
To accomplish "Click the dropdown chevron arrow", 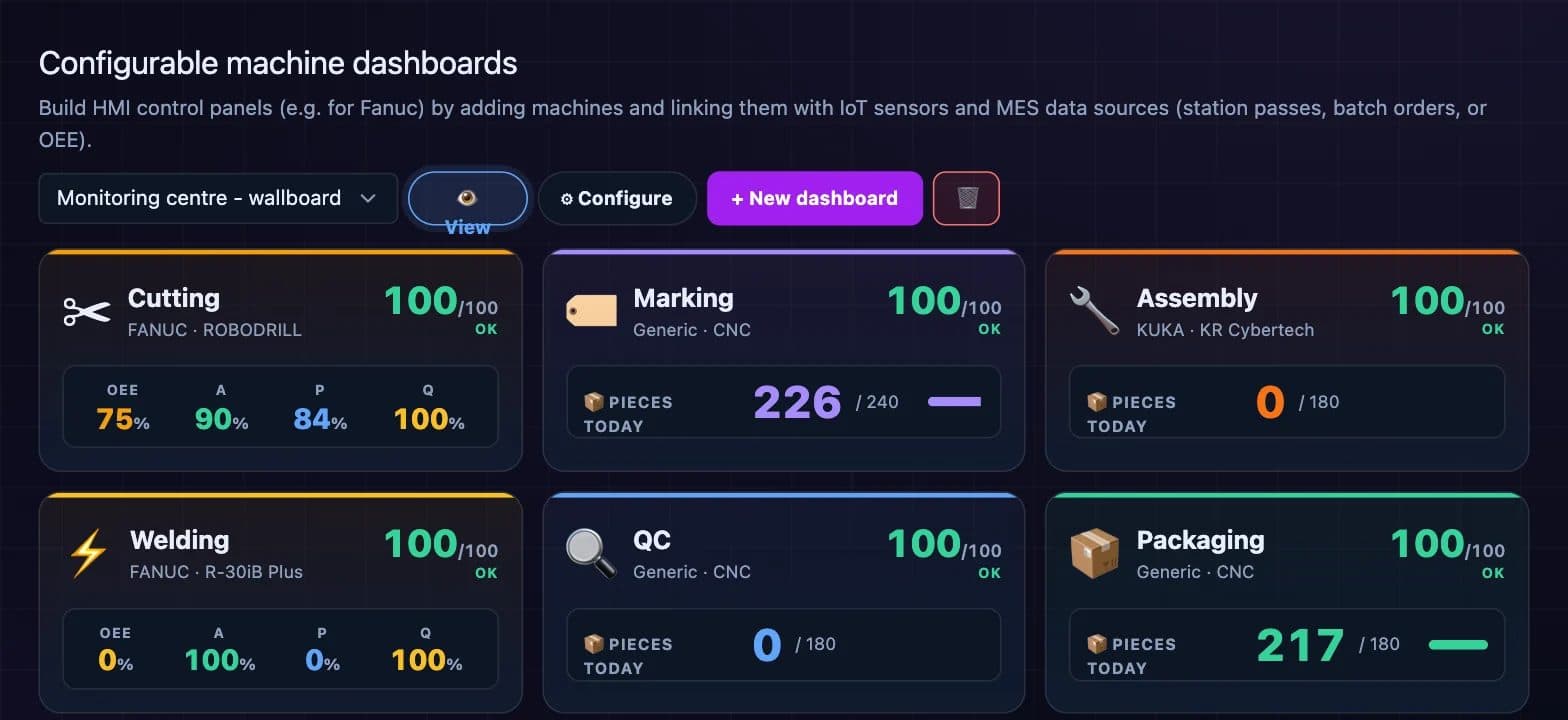I will coord(368,198).
